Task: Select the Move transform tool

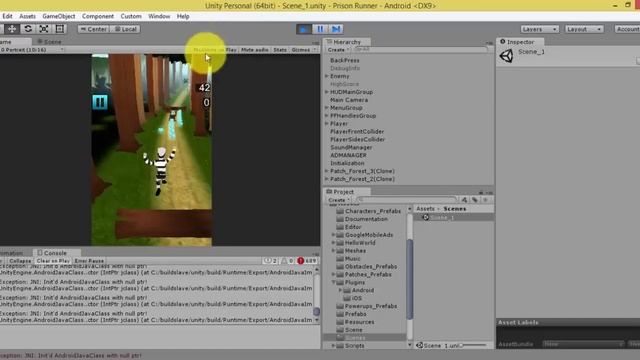Action: [x=12, y=29]
